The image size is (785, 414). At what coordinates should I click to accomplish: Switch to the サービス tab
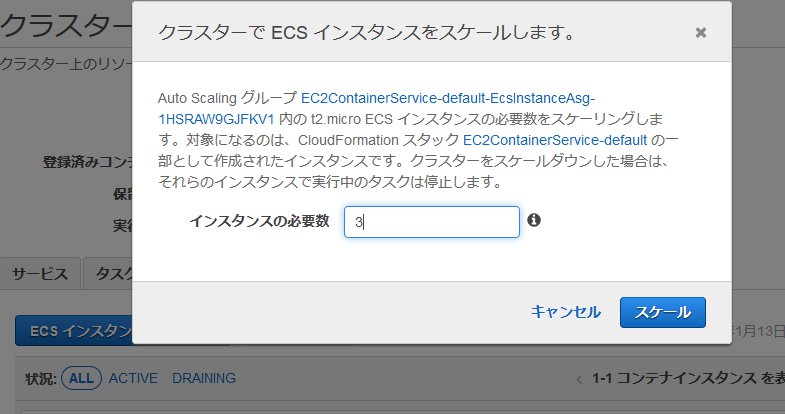40,275
